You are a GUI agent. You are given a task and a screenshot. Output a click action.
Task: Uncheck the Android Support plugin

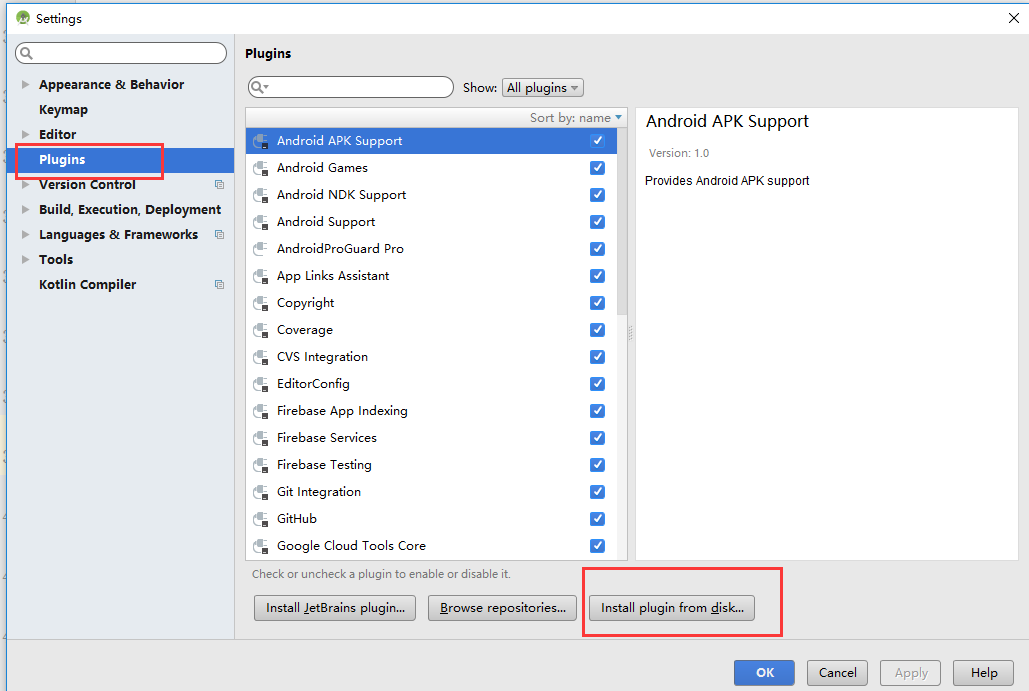point(597,222)
